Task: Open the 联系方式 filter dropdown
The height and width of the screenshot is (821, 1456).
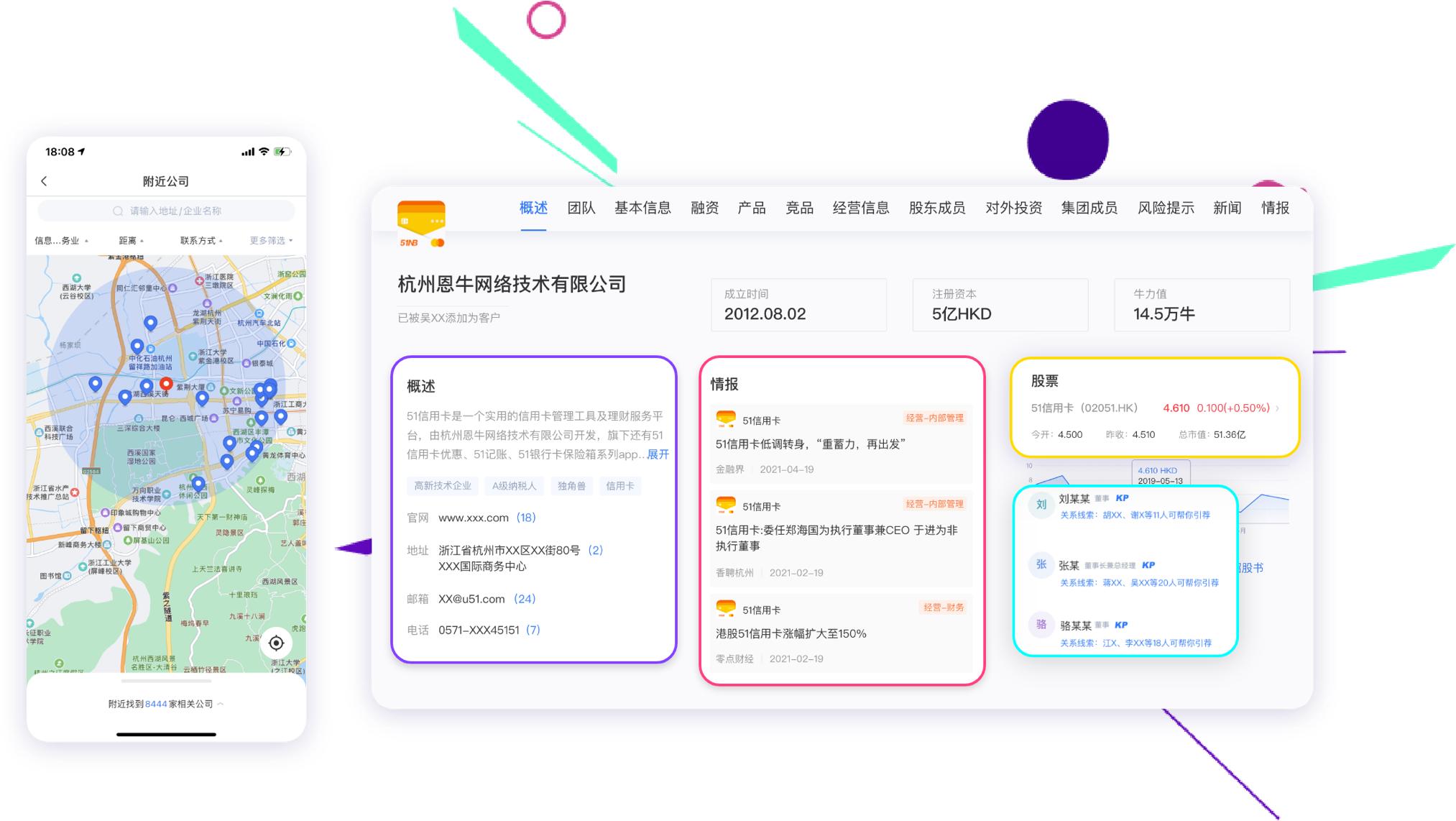Action: point(201,241)
